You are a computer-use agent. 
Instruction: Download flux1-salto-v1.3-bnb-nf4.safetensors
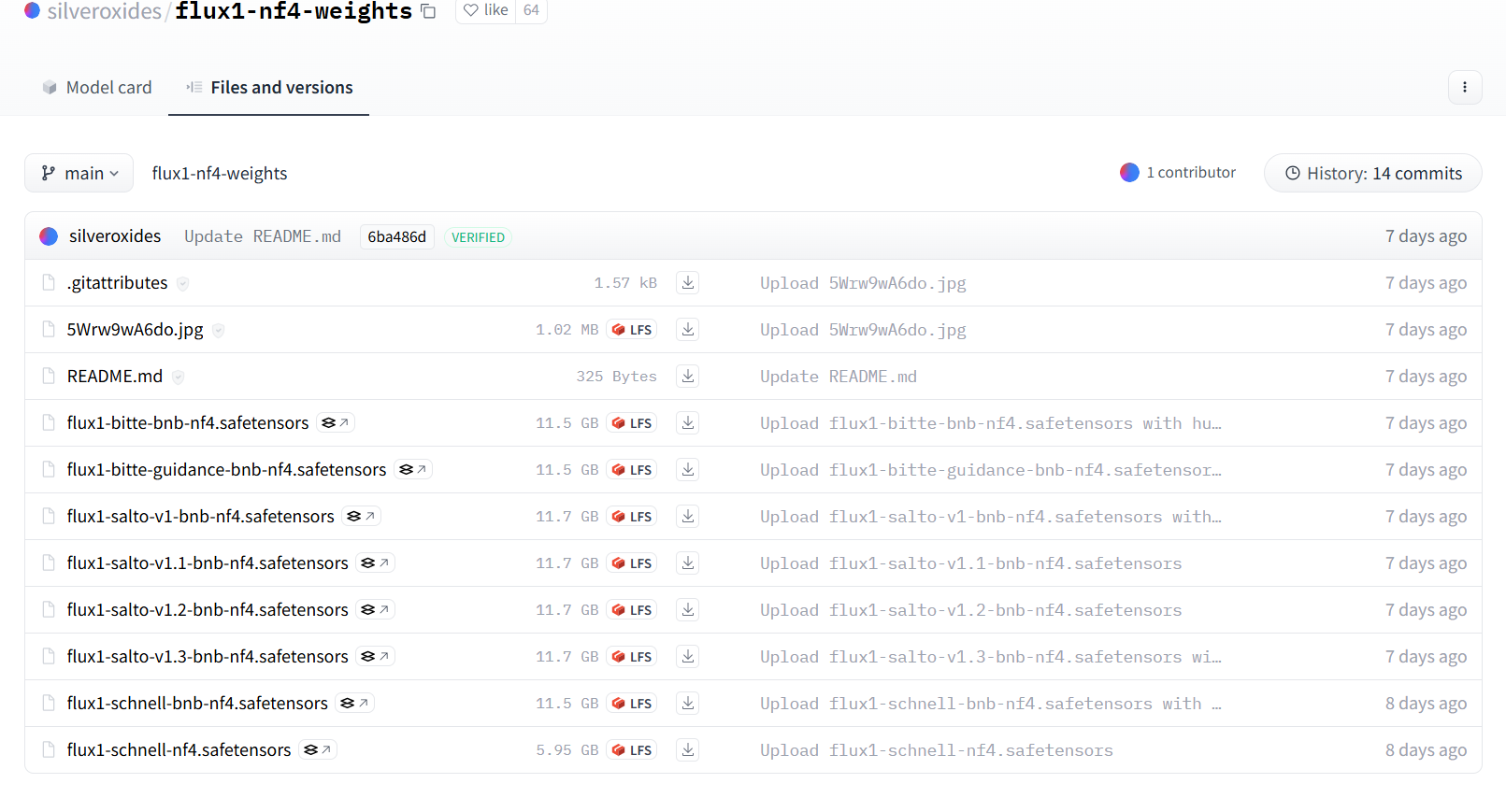(x=688, y=657)
